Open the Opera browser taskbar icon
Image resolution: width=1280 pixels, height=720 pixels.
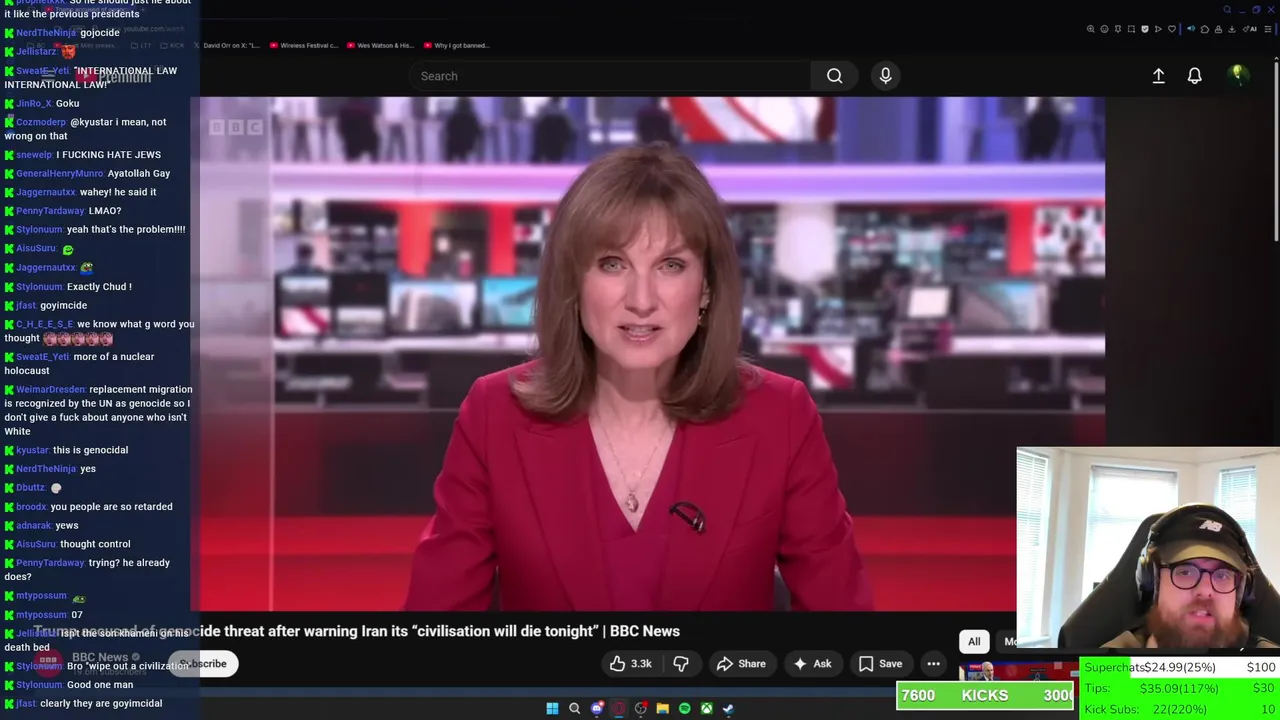tap(619, 708)
